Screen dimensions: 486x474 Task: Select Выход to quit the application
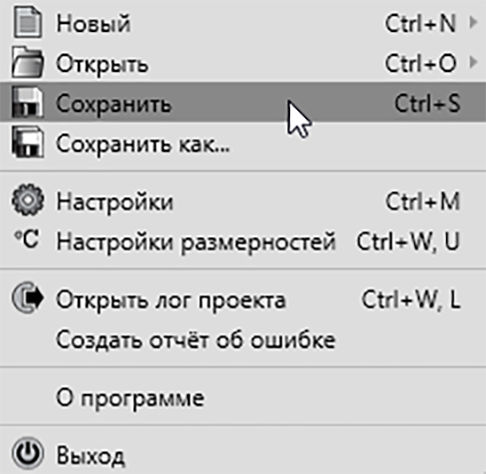pos(243,454)
